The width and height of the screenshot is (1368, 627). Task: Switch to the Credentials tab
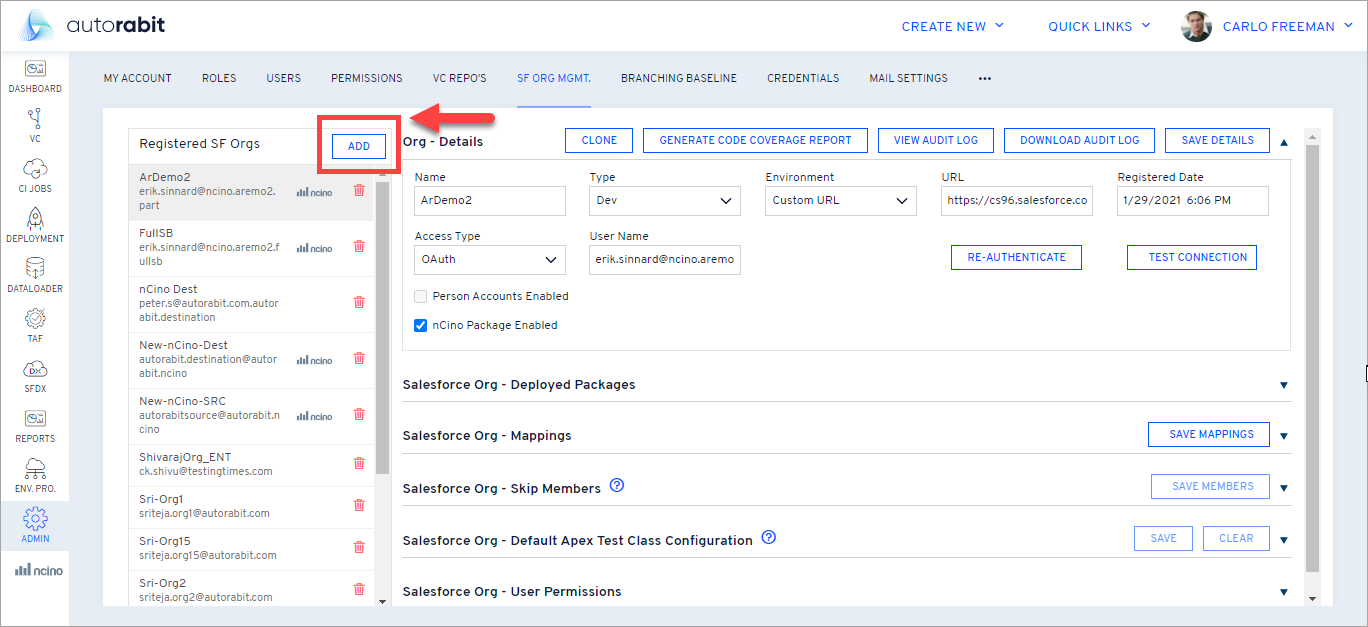point(803,78)
